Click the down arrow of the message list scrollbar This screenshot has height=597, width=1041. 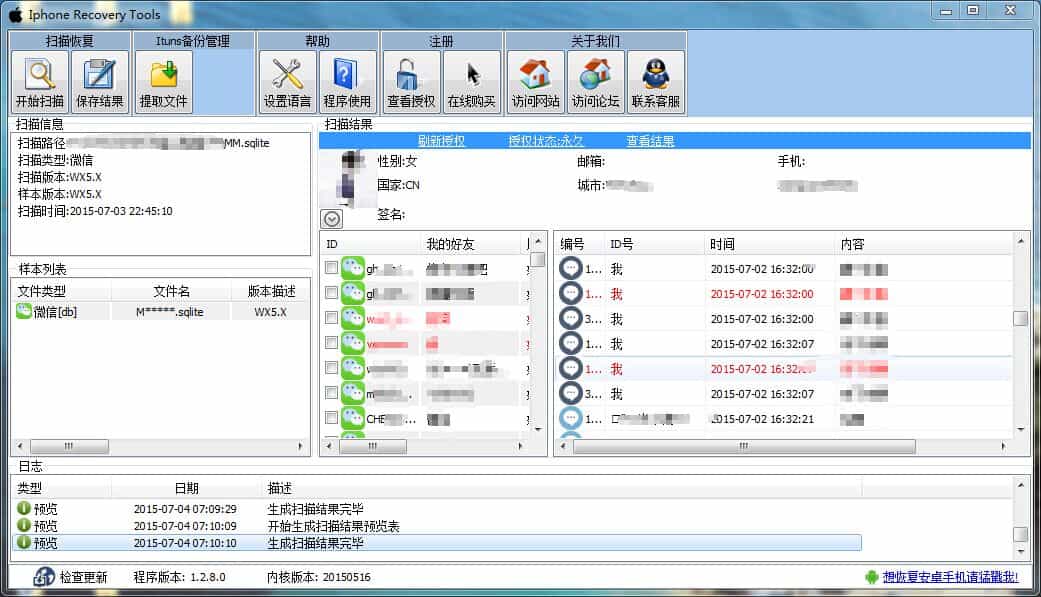coord(1020,430)
